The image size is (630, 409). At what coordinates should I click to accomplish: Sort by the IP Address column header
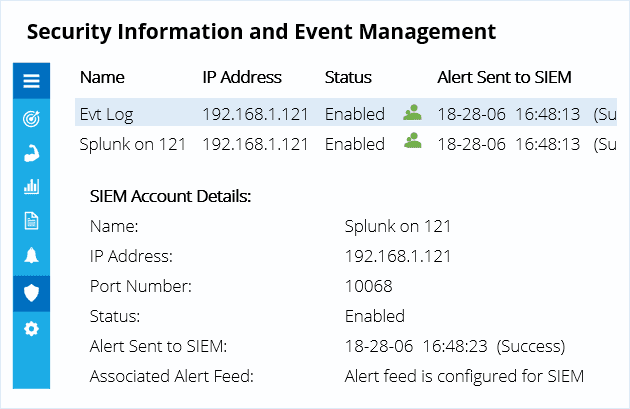pos(242,77)
